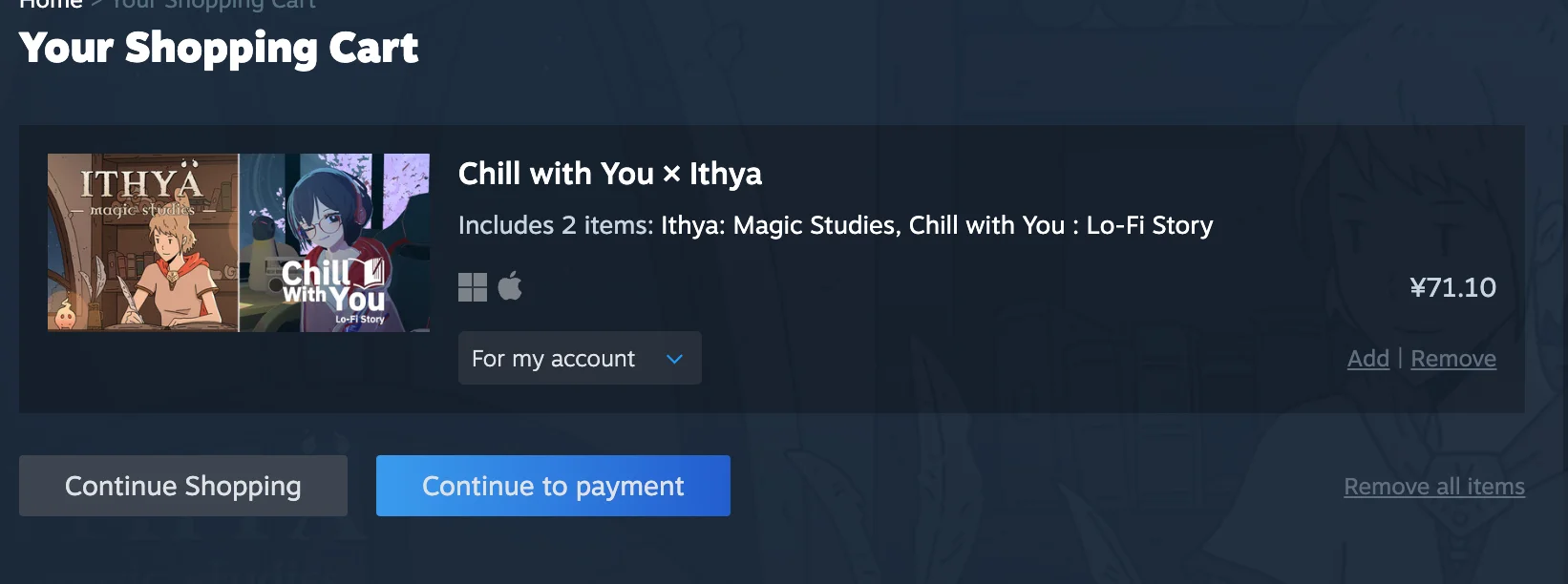
Task: Click Continue Shopping
Action: tap(183, 486)
